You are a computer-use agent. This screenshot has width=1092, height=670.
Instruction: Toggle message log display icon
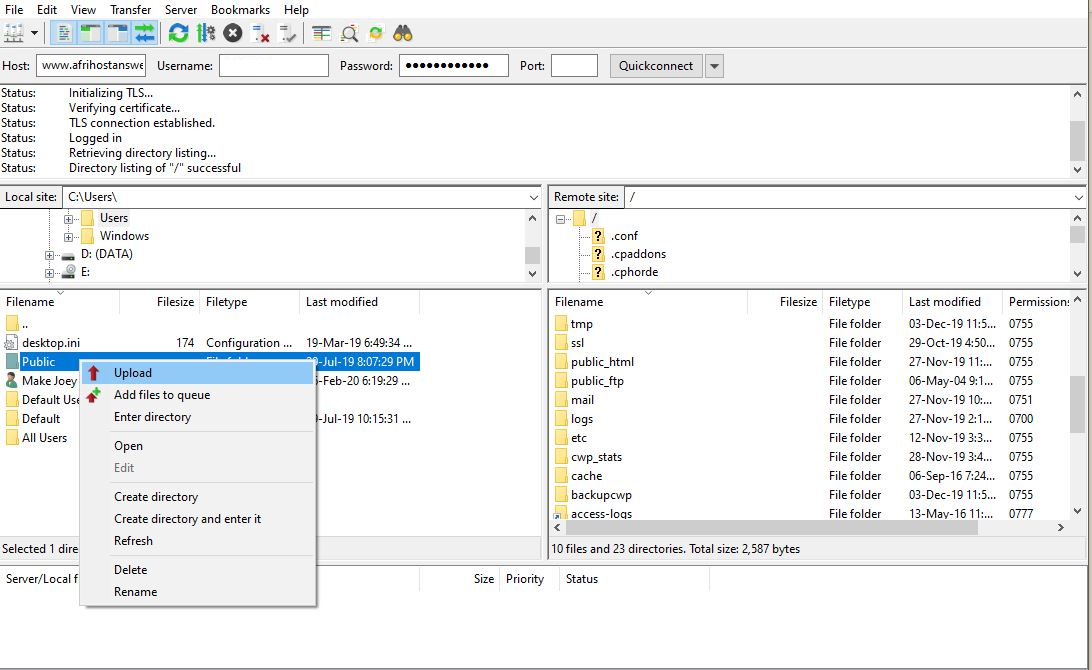tap(65, 33)
